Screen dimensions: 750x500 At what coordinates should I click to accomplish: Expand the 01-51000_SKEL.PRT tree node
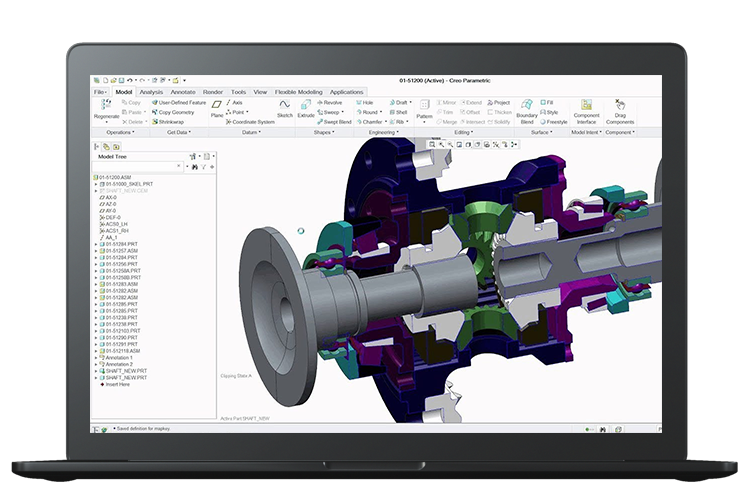(96, 184)
